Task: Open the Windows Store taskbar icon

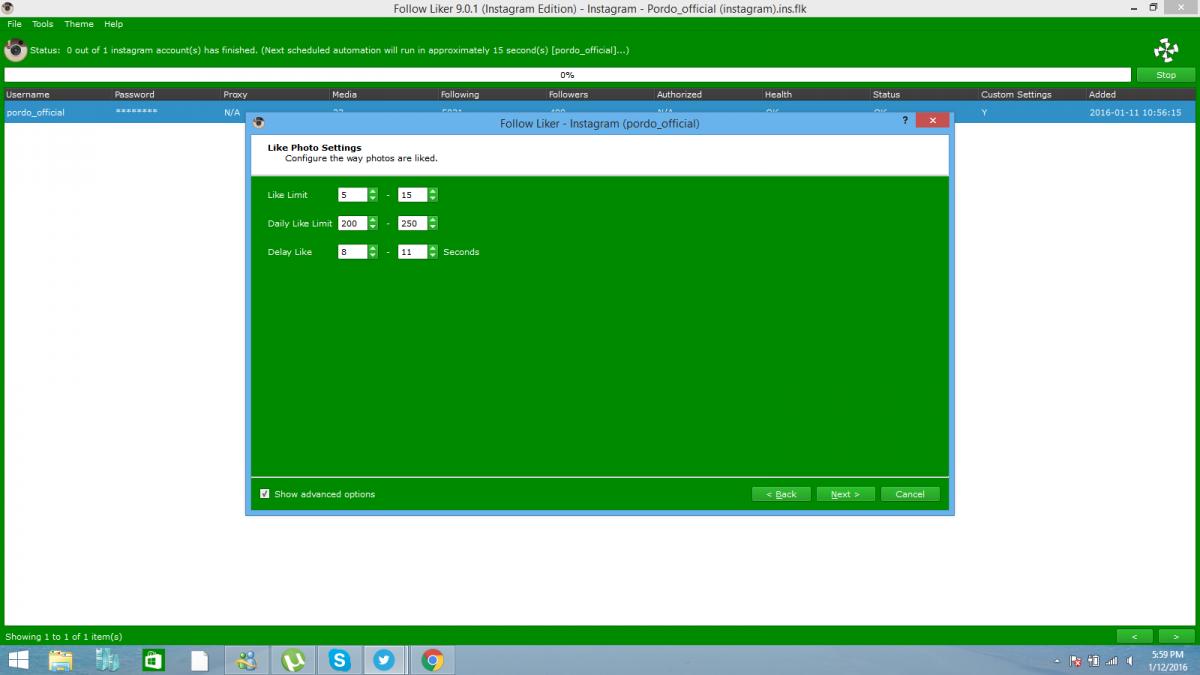Action: (153, 660)
